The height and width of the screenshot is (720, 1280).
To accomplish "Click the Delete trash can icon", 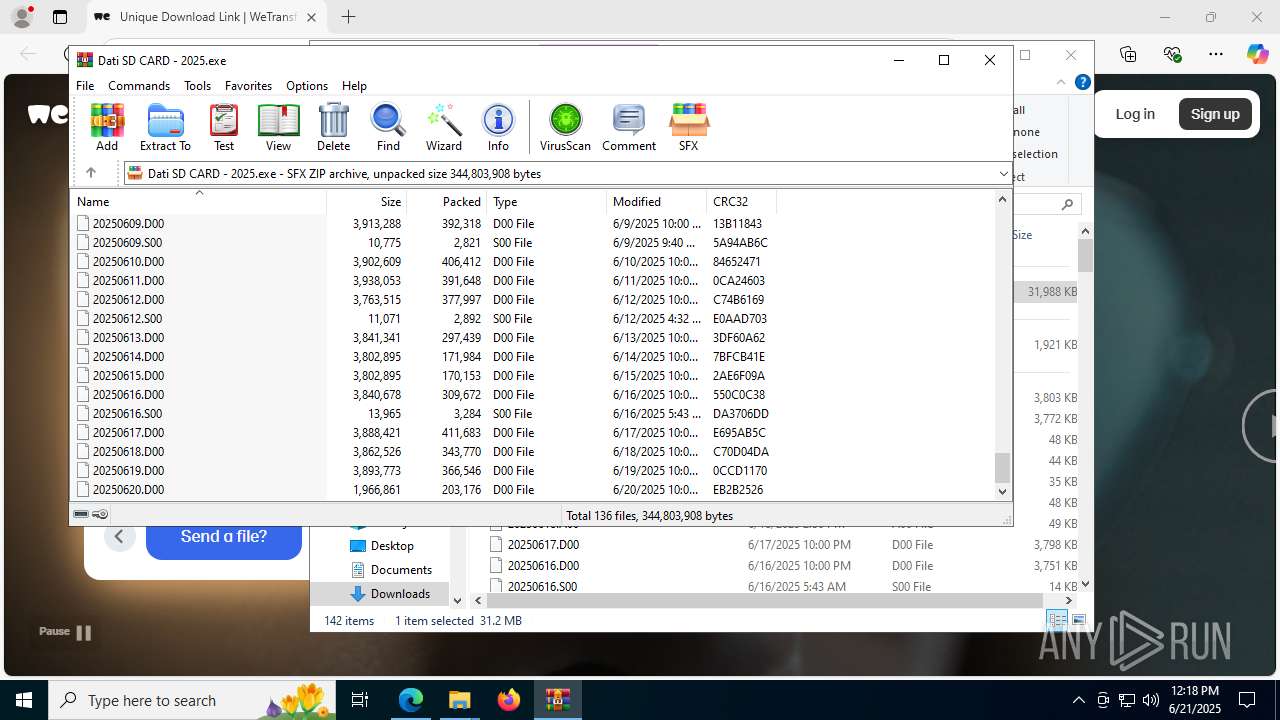I will point(333,127).
